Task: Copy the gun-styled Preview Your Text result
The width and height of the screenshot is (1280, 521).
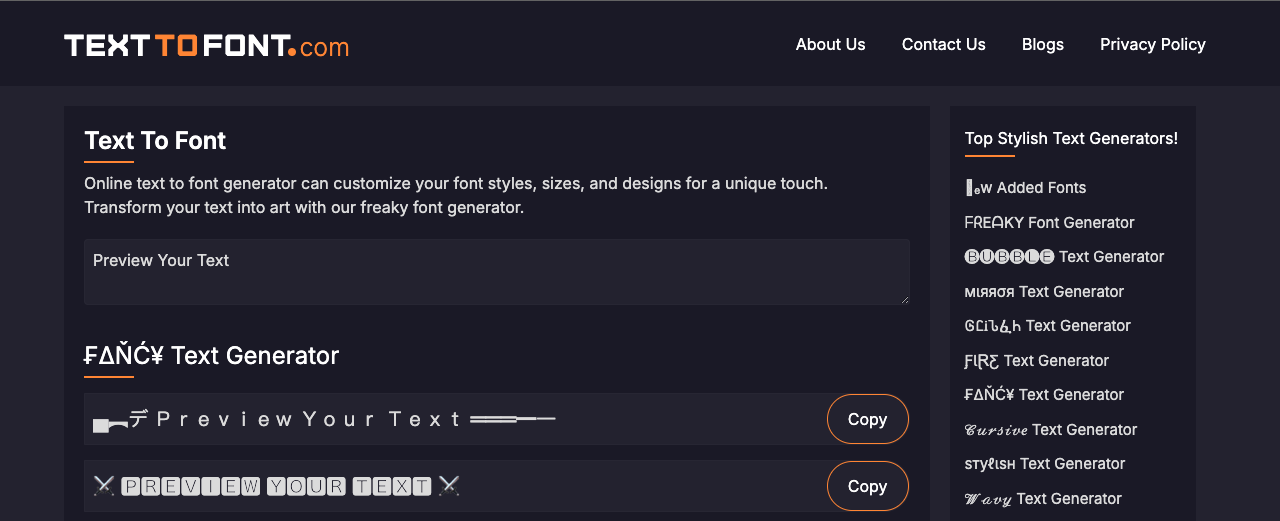Action: (867, 419)
